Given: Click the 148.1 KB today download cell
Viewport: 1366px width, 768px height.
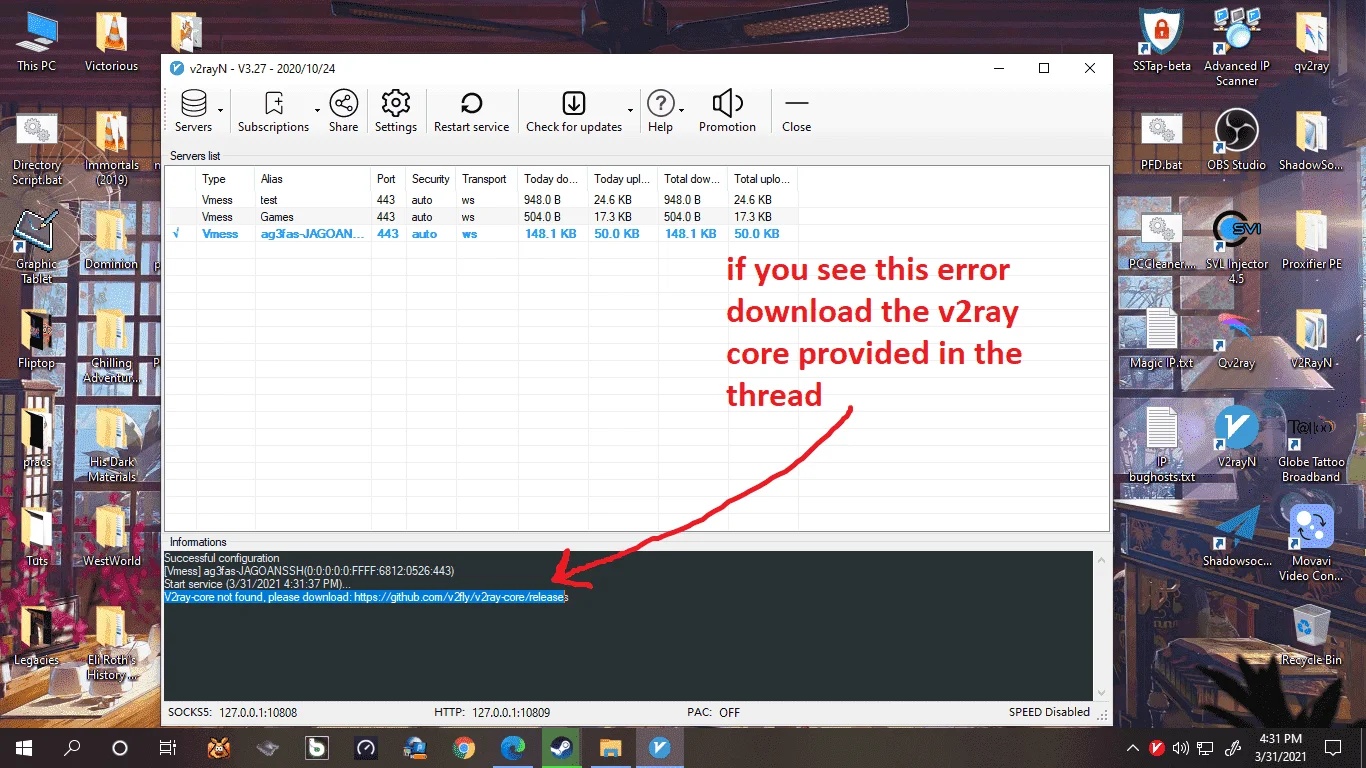Looking at the screenshot, I should [x=550, y=234].
